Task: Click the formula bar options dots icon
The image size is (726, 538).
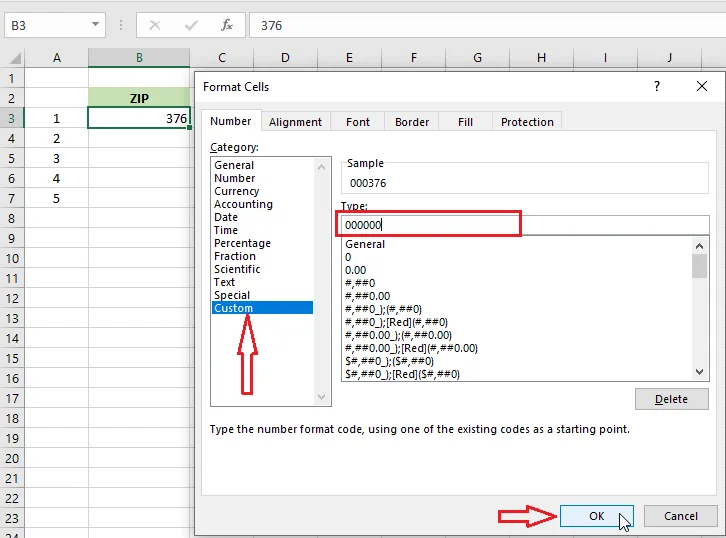Action: coord(121,25)
